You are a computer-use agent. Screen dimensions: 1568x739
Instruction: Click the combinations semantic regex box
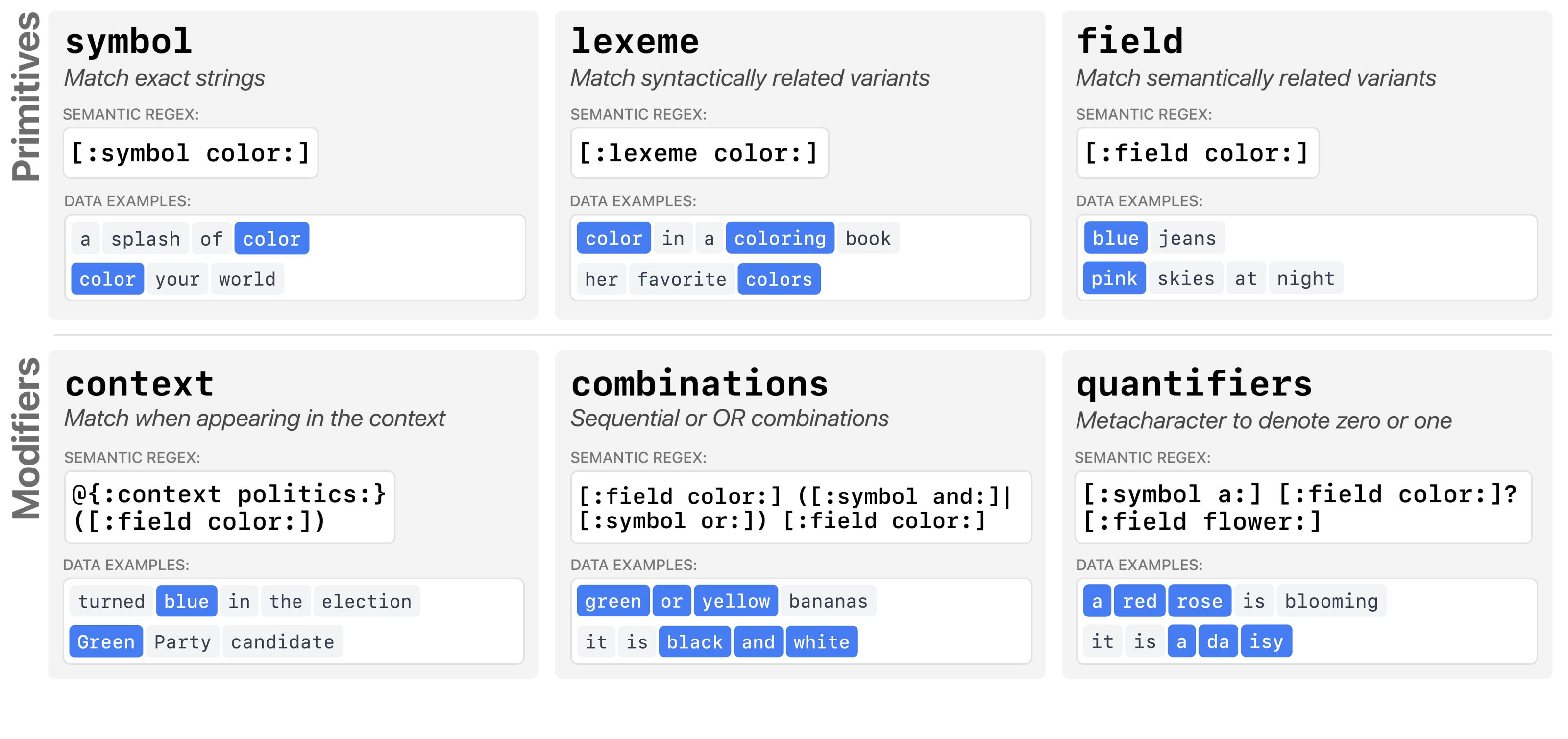coord(801,507)
